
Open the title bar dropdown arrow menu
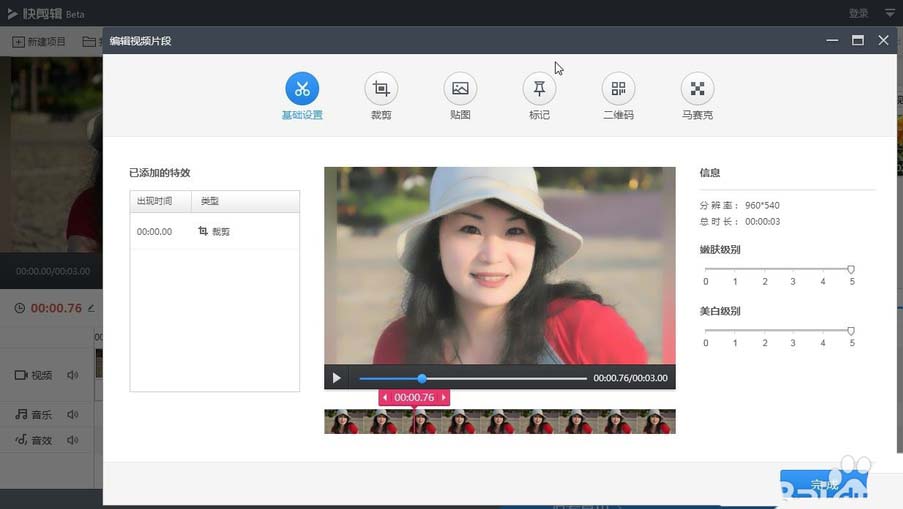click(x=890, y=13)
